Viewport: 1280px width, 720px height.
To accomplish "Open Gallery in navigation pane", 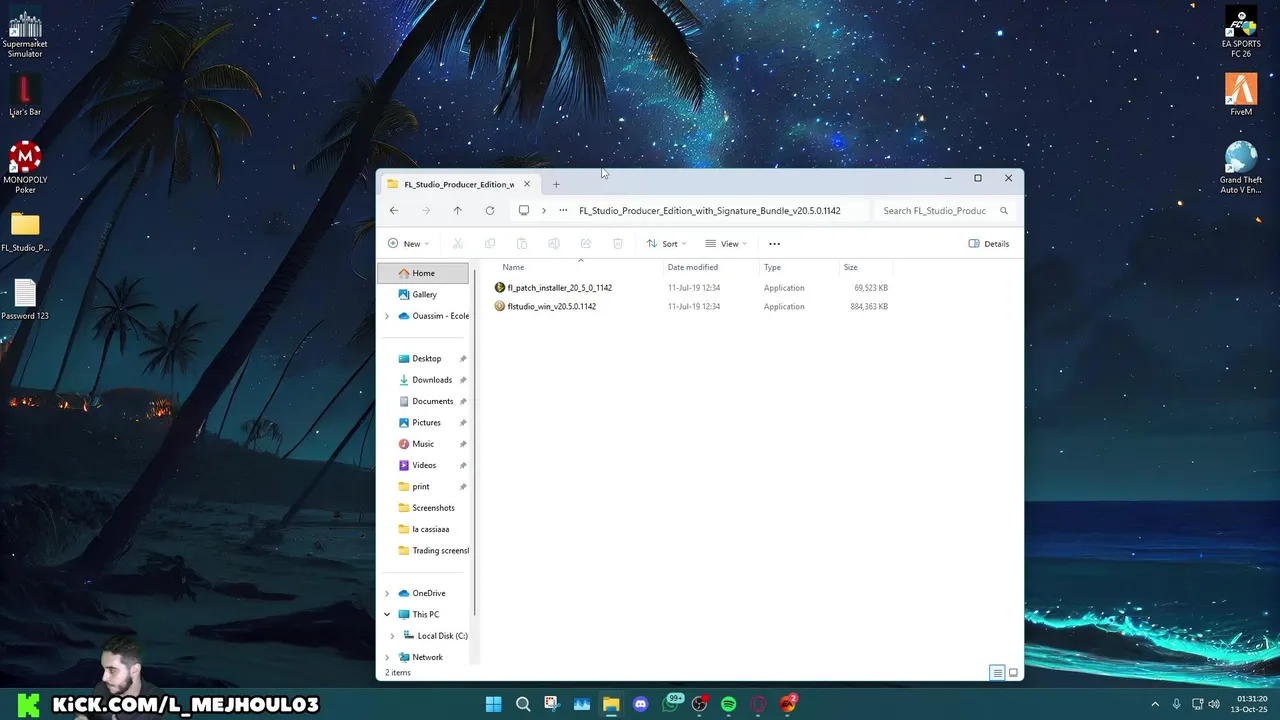I will [424, 295].
